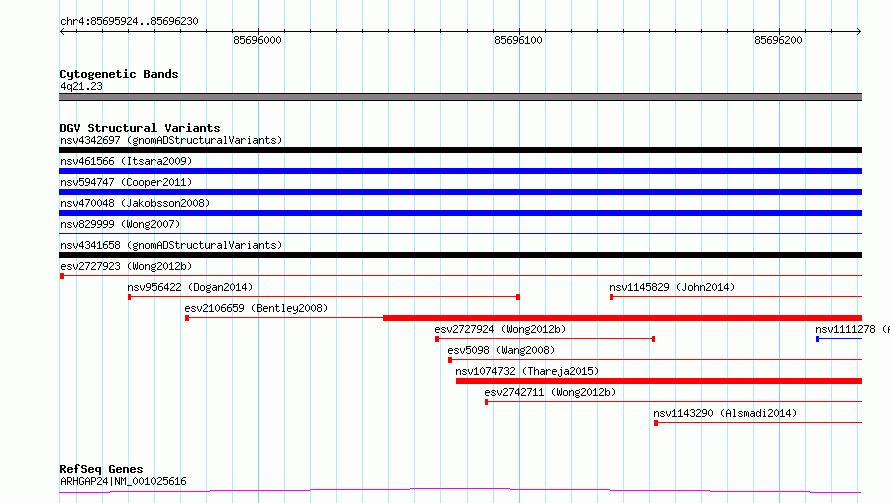Open the RefSeq Genes track title
Viewport: 890px width, 503px height.
101,469
